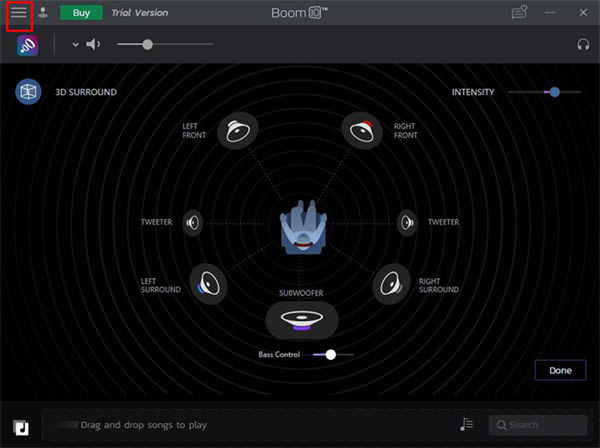Toggle the Left Front speaker
Screen dimensions: 600x448
pos(238,130)
